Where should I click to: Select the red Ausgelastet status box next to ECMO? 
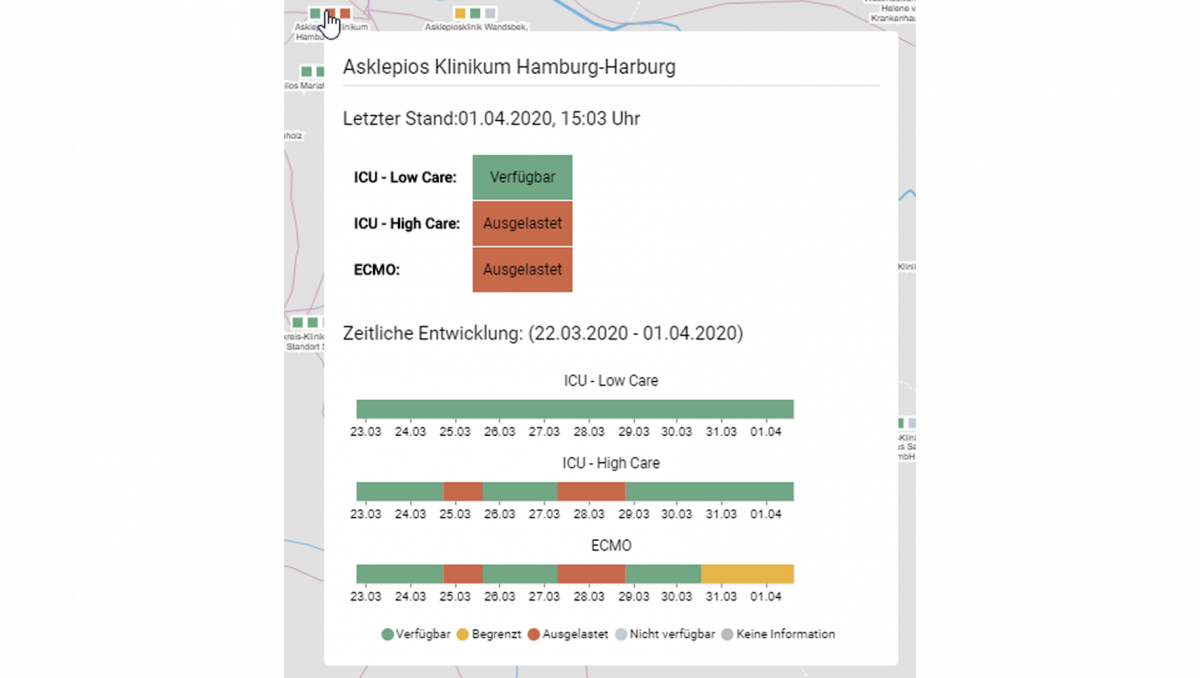[x=522, y=269]
